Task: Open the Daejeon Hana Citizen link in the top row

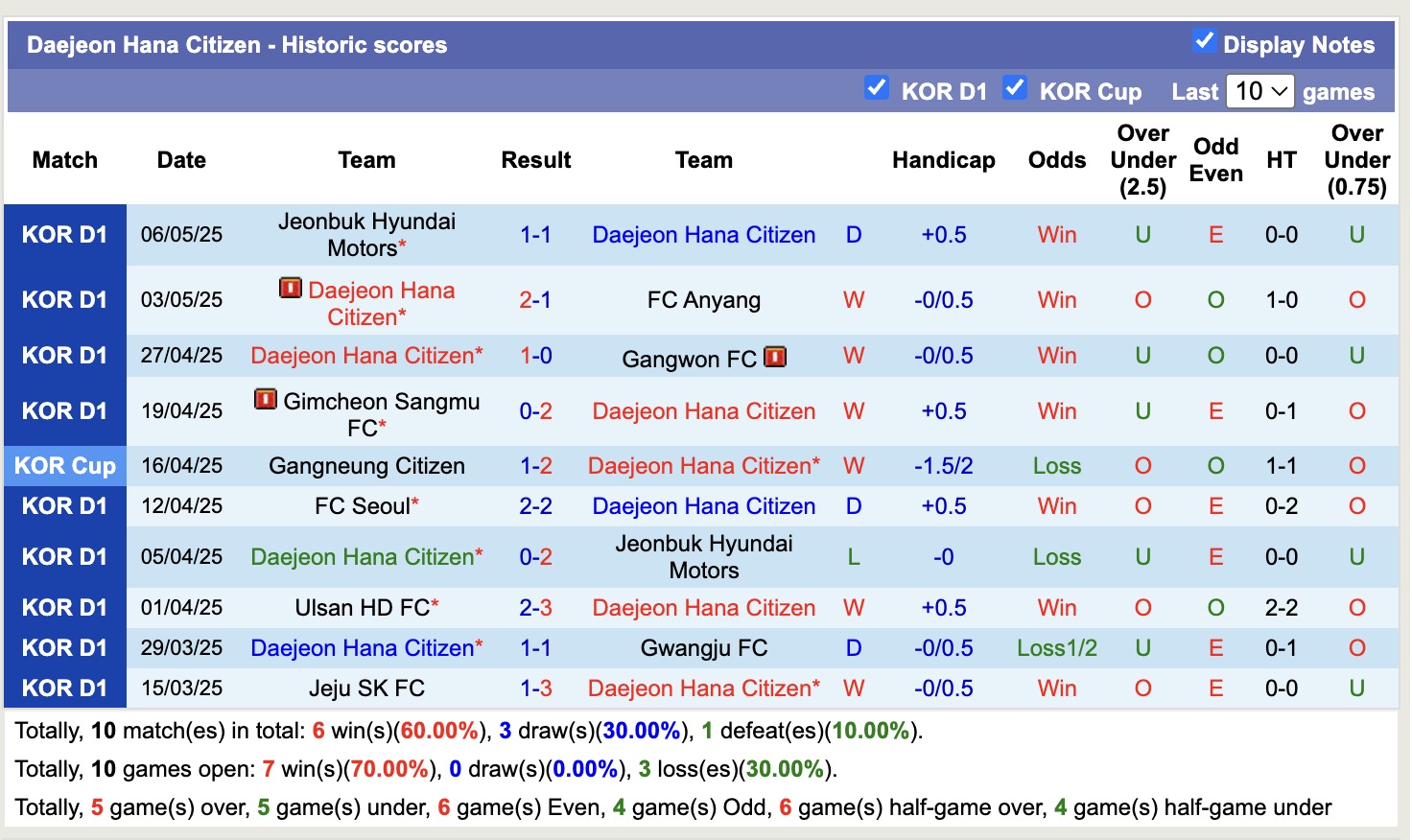Action: point(704,234)
